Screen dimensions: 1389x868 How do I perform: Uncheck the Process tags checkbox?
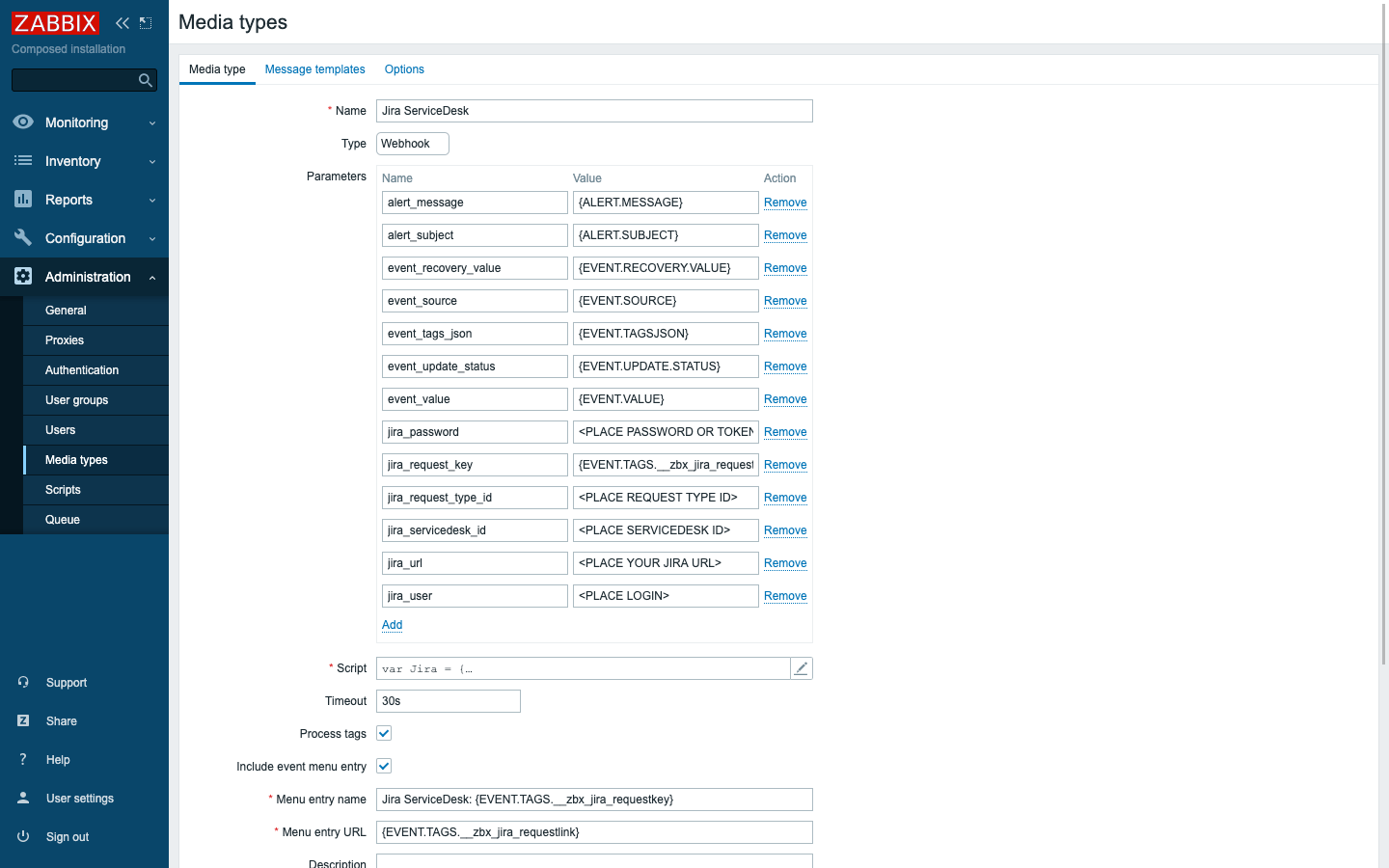coord(384,734)
